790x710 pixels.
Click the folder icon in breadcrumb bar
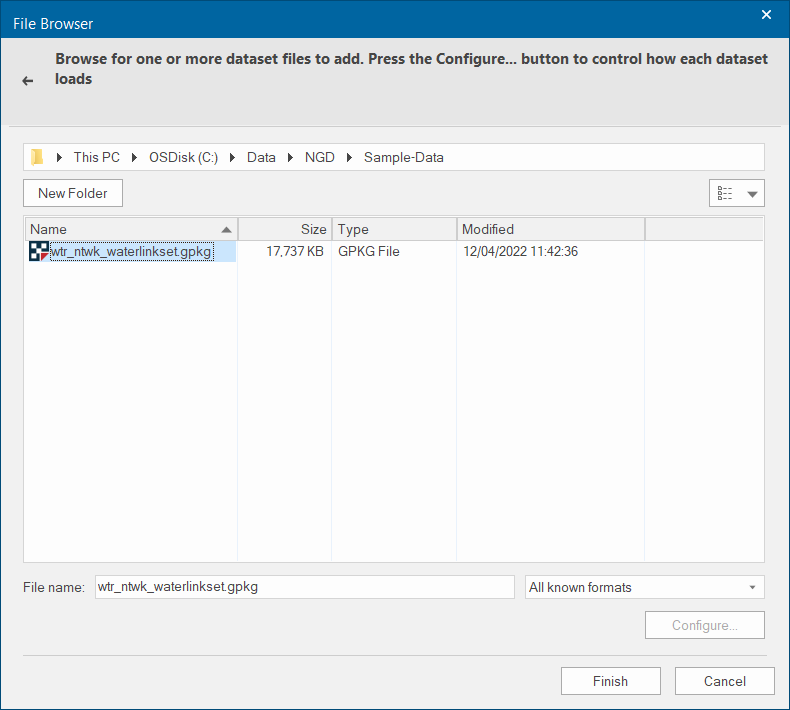(37, 157)
